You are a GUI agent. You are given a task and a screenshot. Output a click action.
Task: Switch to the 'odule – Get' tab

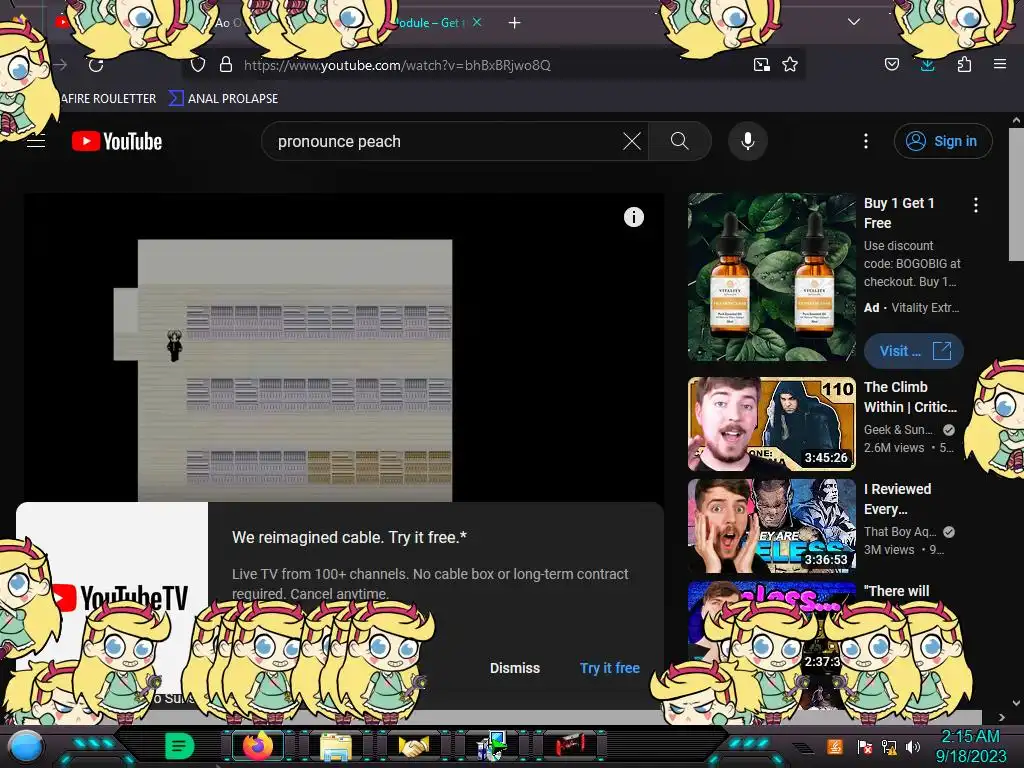[x=430, y=23]
